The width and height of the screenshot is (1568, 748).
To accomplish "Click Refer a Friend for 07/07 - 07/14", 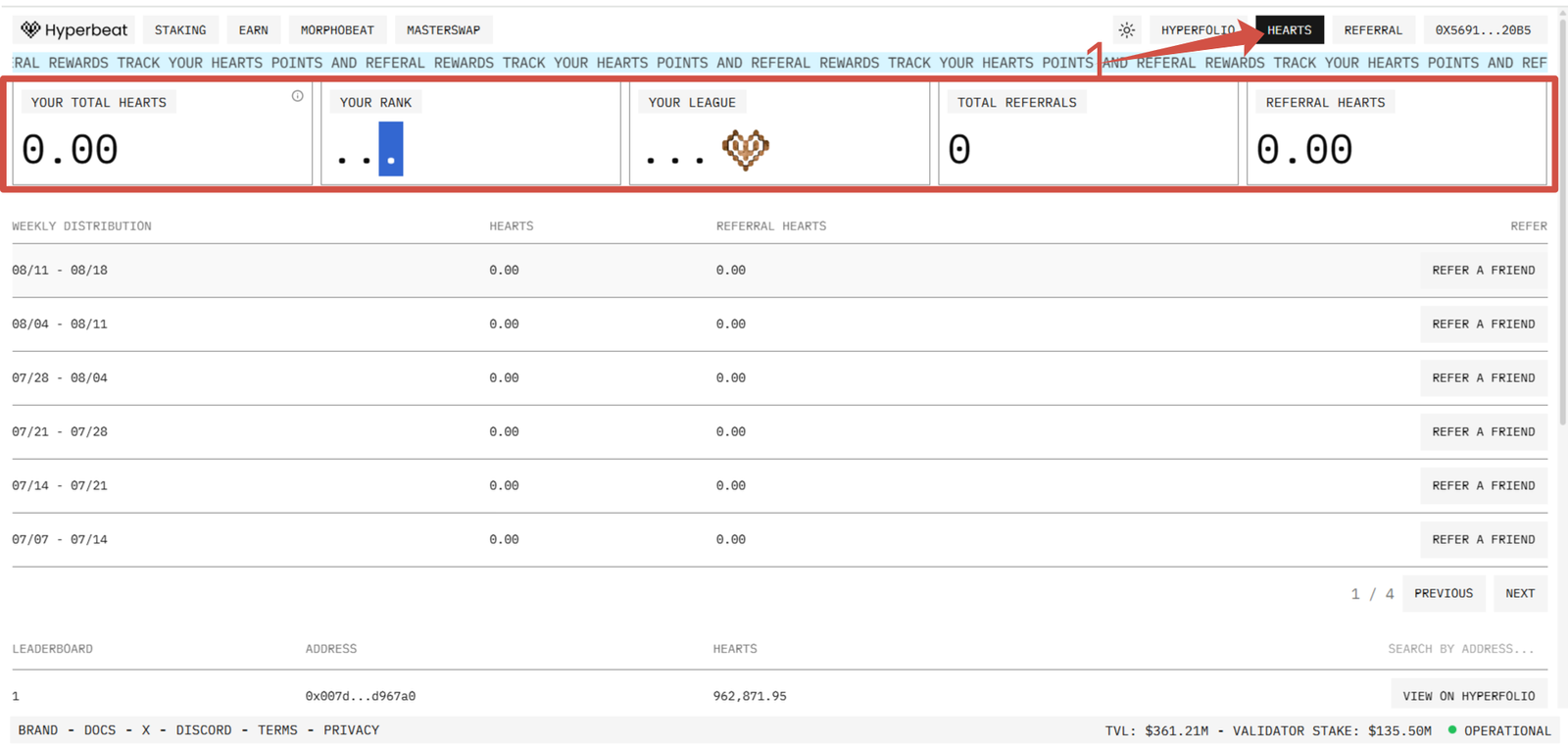I will pos(1483,540).
